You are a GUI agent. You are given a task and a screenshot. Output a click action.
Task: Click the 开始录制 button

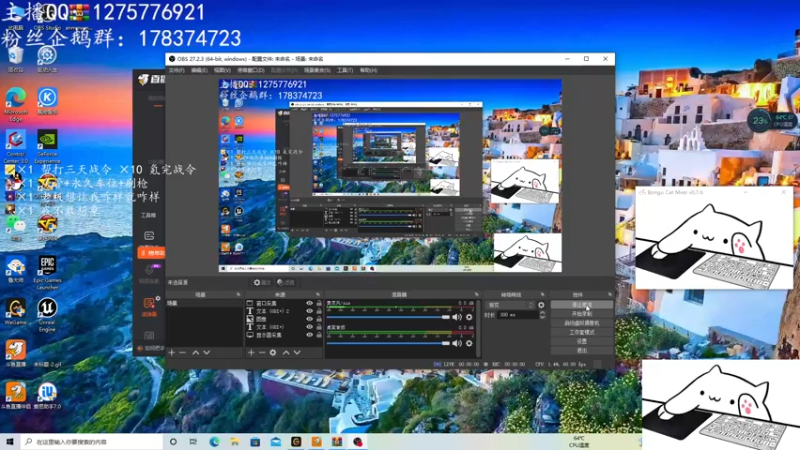582,314
